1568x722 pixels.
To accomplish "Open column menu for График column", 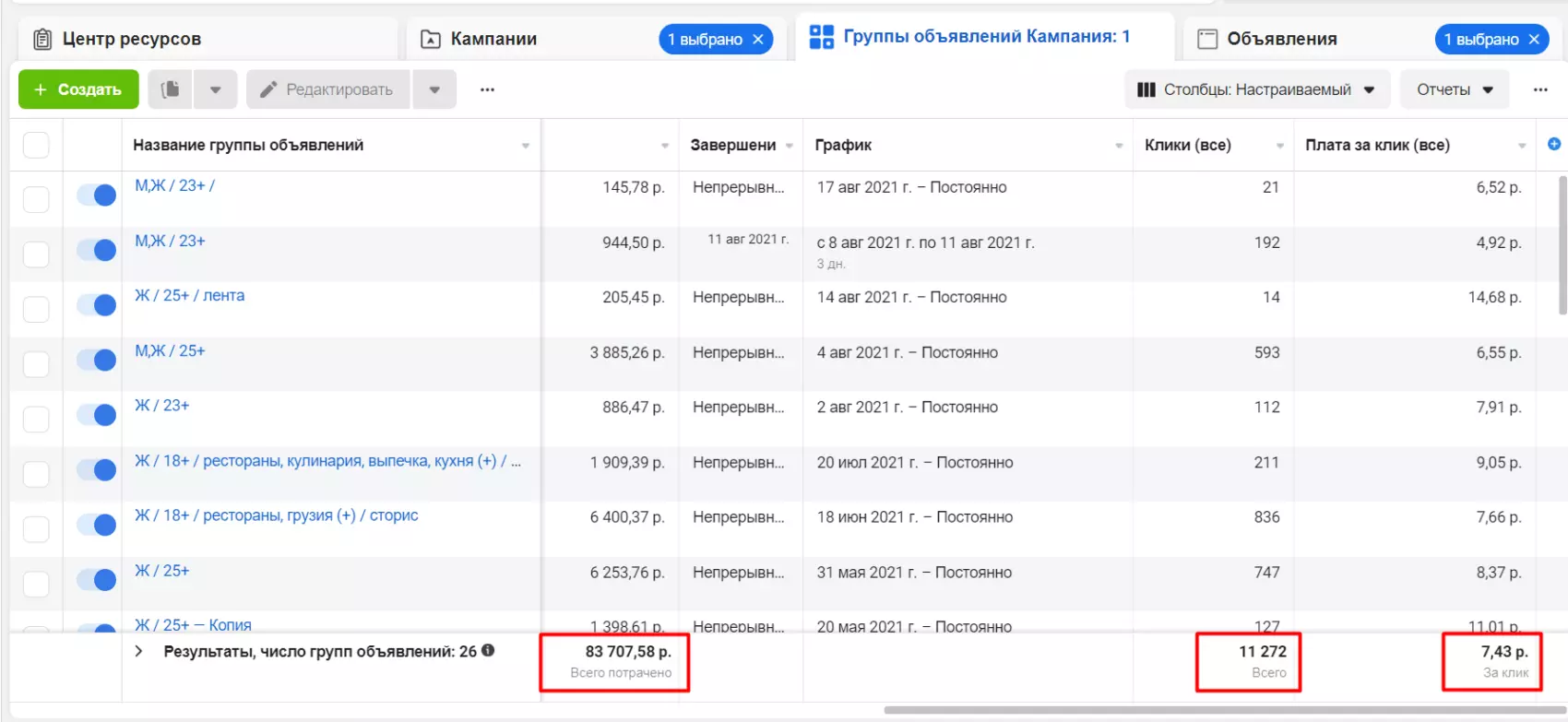I will click(1119, 146).
